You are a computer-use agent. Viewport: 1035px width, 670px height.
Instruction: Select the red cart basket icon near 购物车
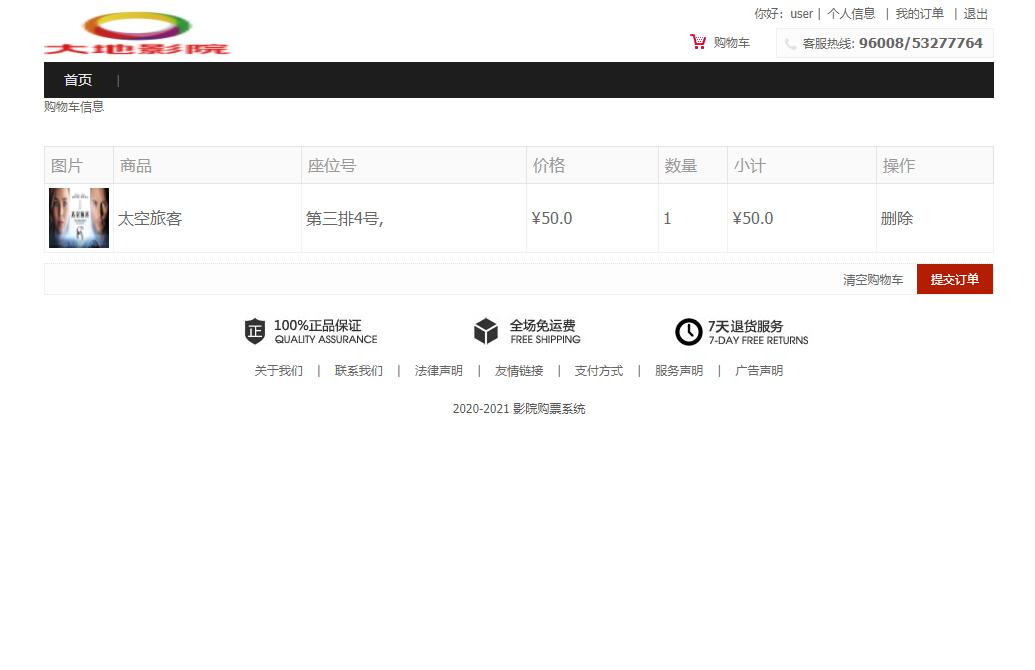[x=698, y=42]
